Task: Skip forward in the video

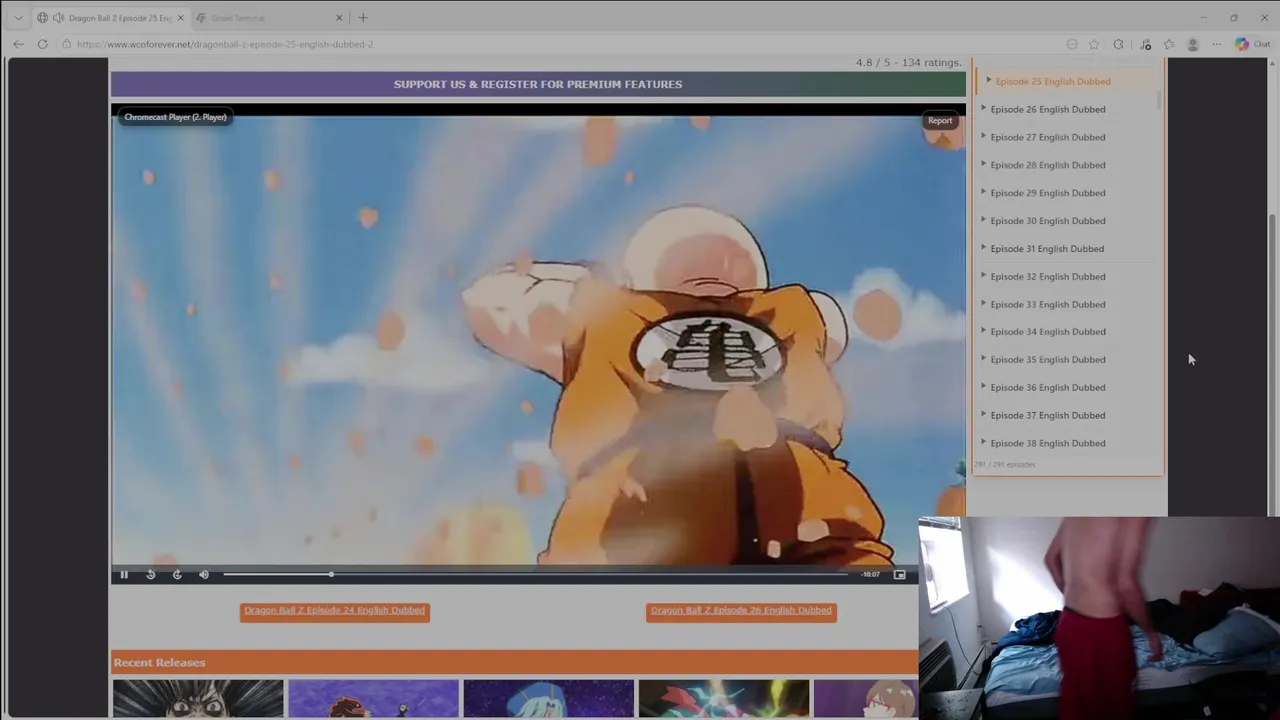Action: [177, 574]
